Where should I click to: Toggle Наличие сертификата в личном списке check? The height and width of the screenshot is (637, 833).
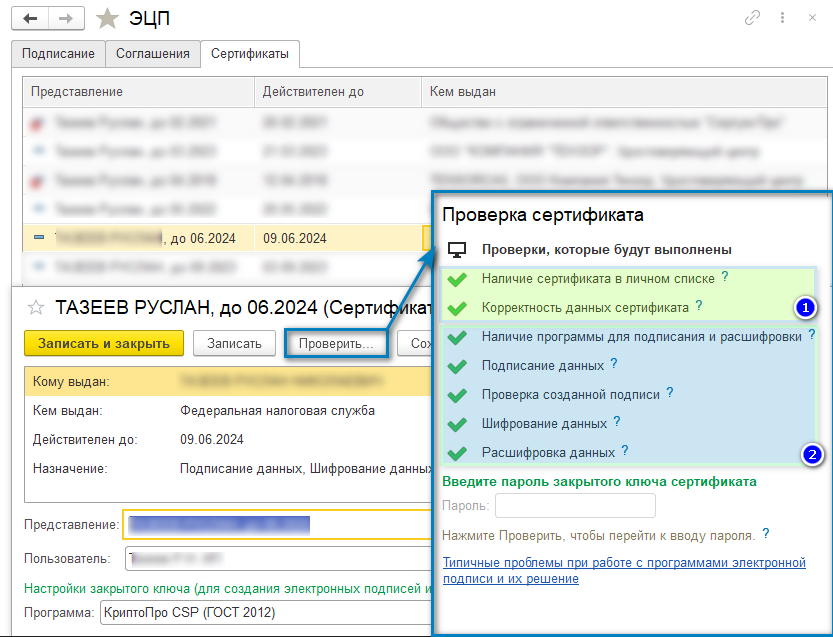tap(457, 279)
